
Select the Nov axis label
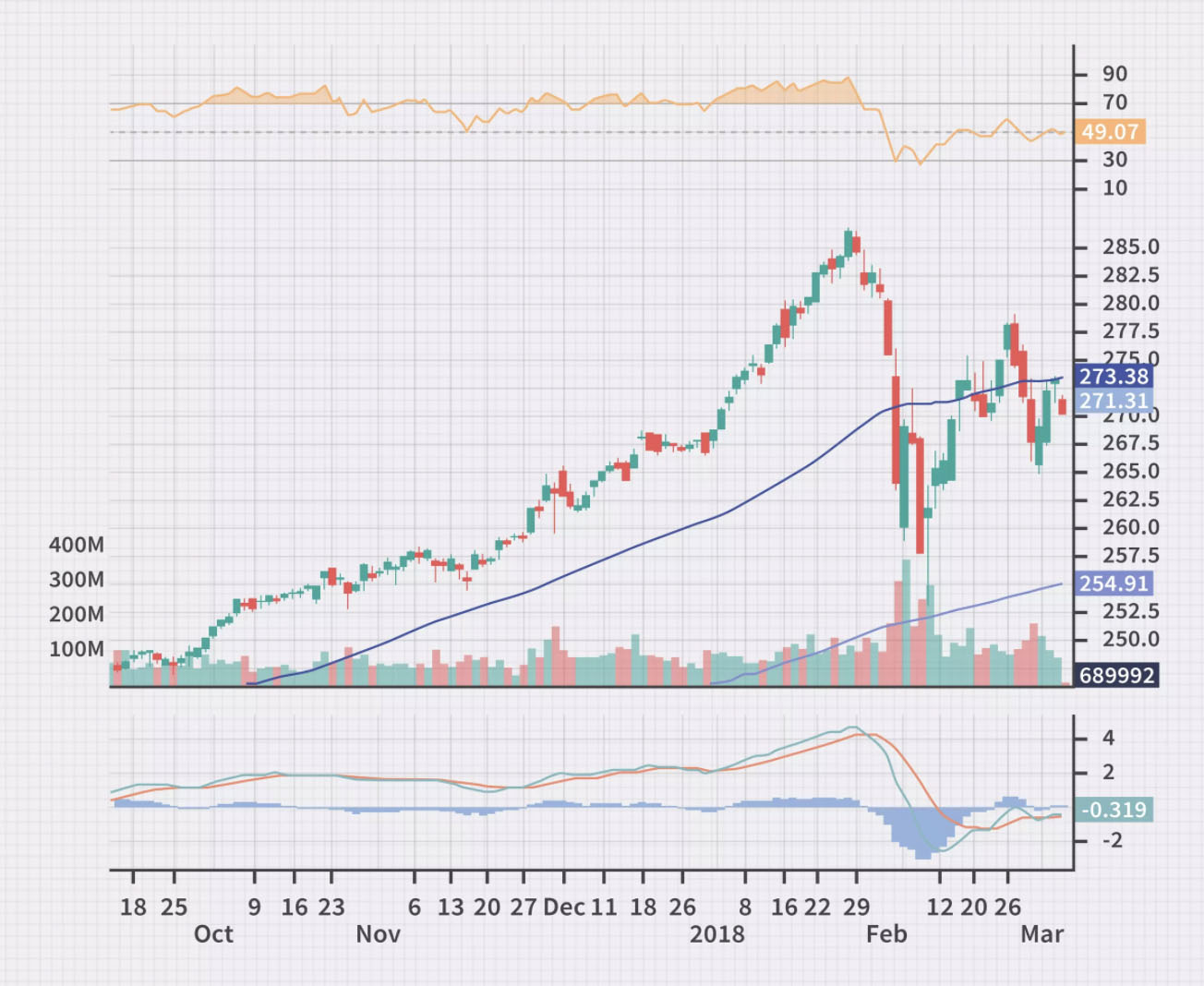tap(379, 934)
